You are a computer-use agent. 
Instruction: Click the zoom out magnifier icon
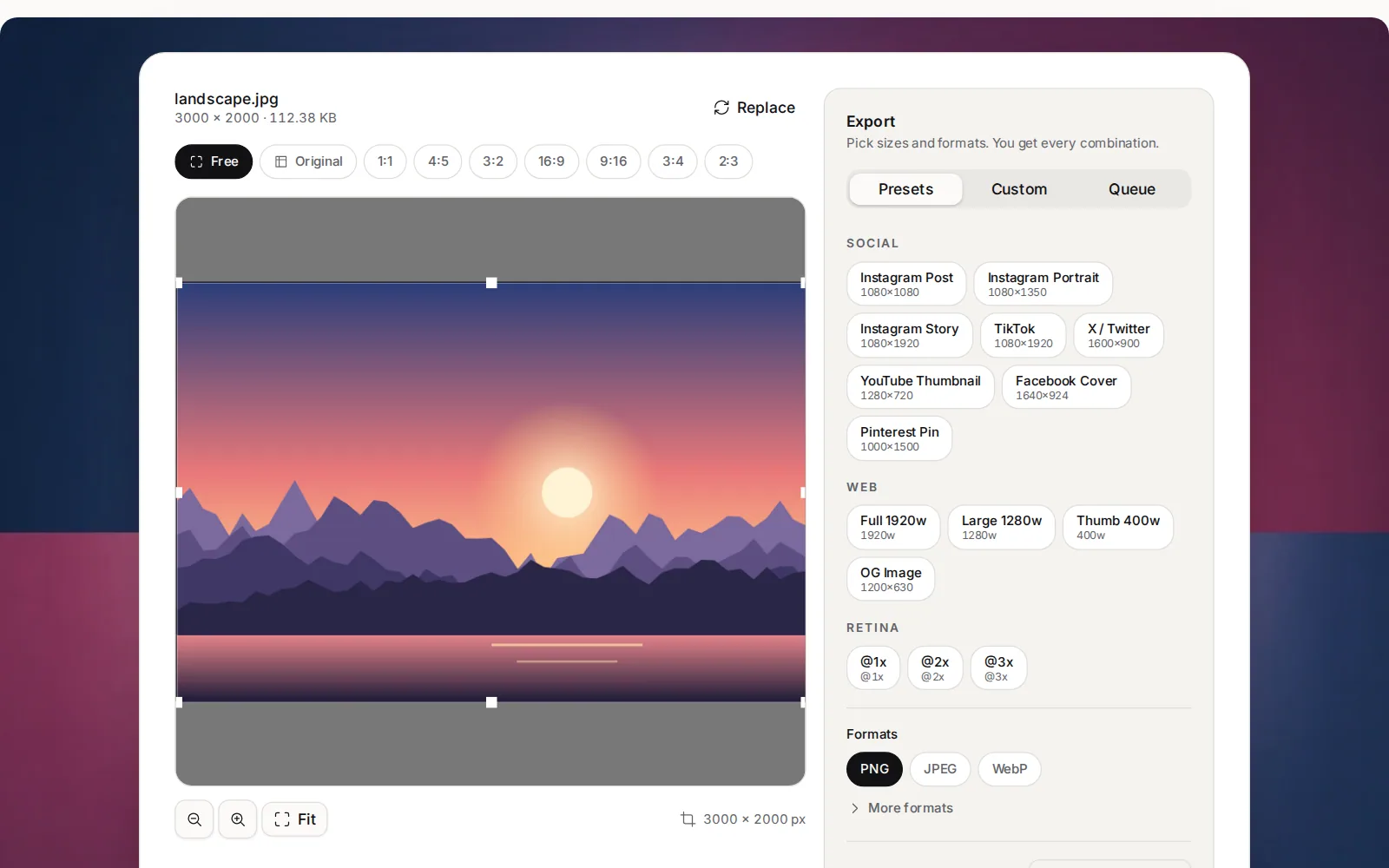coord(194,819)
